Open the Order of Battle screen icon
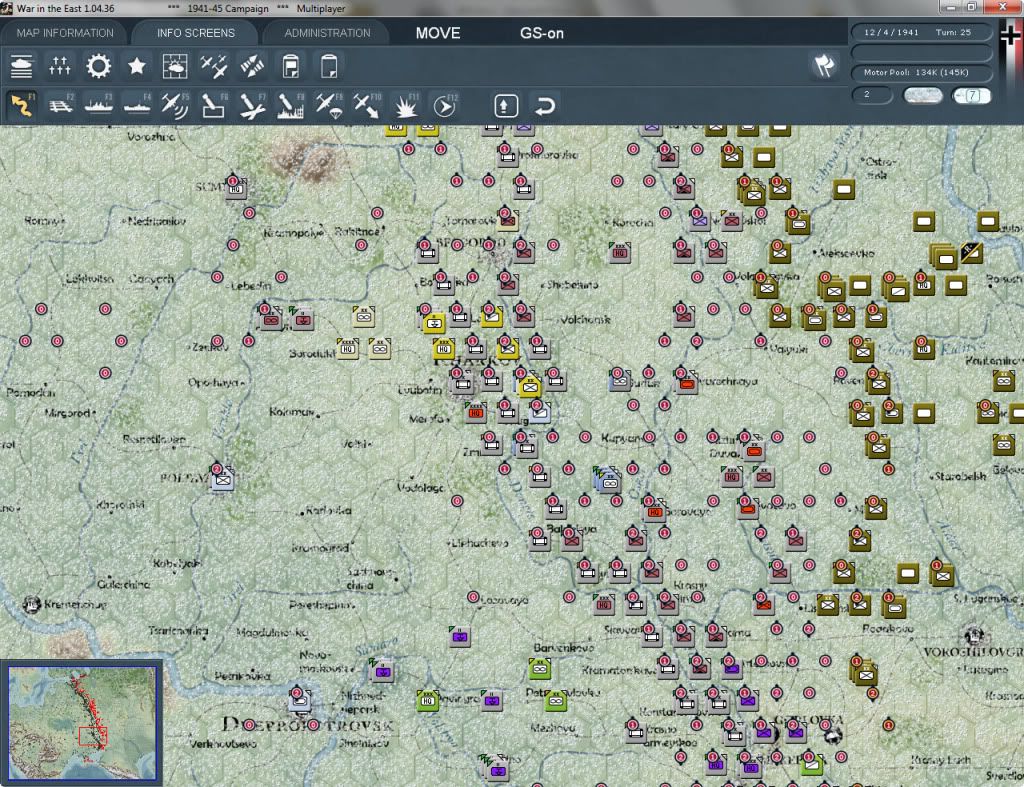The width and height of the screenshot is (1024, 787). [x=22, y=67]
